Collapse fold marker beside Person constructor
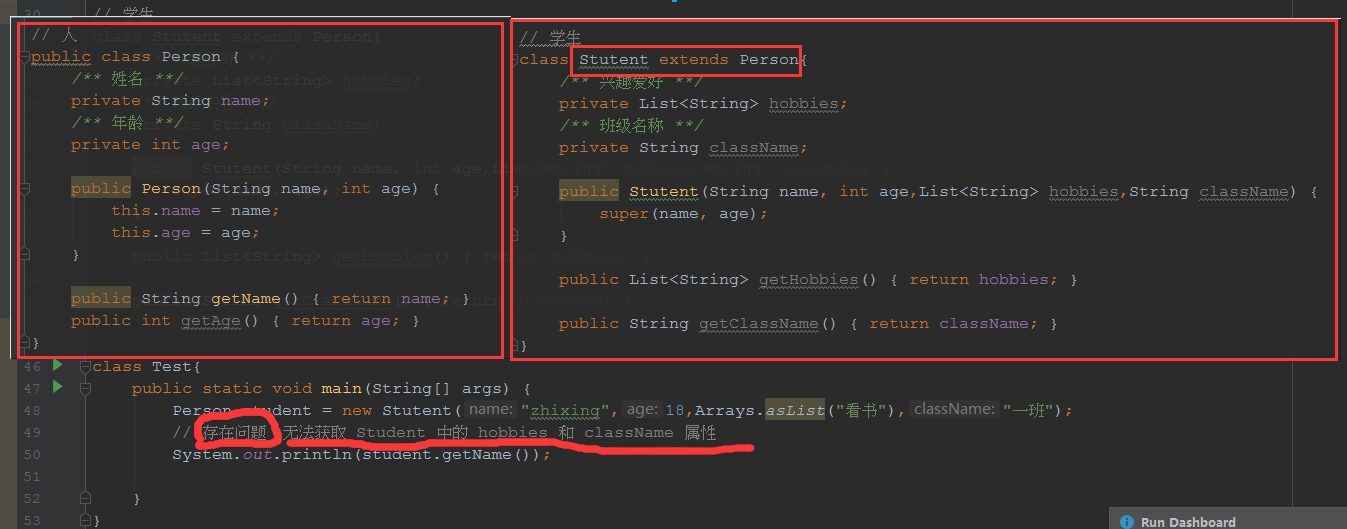Image resolution: width=1347 pixels, height=529 pixels. [24, 188]
